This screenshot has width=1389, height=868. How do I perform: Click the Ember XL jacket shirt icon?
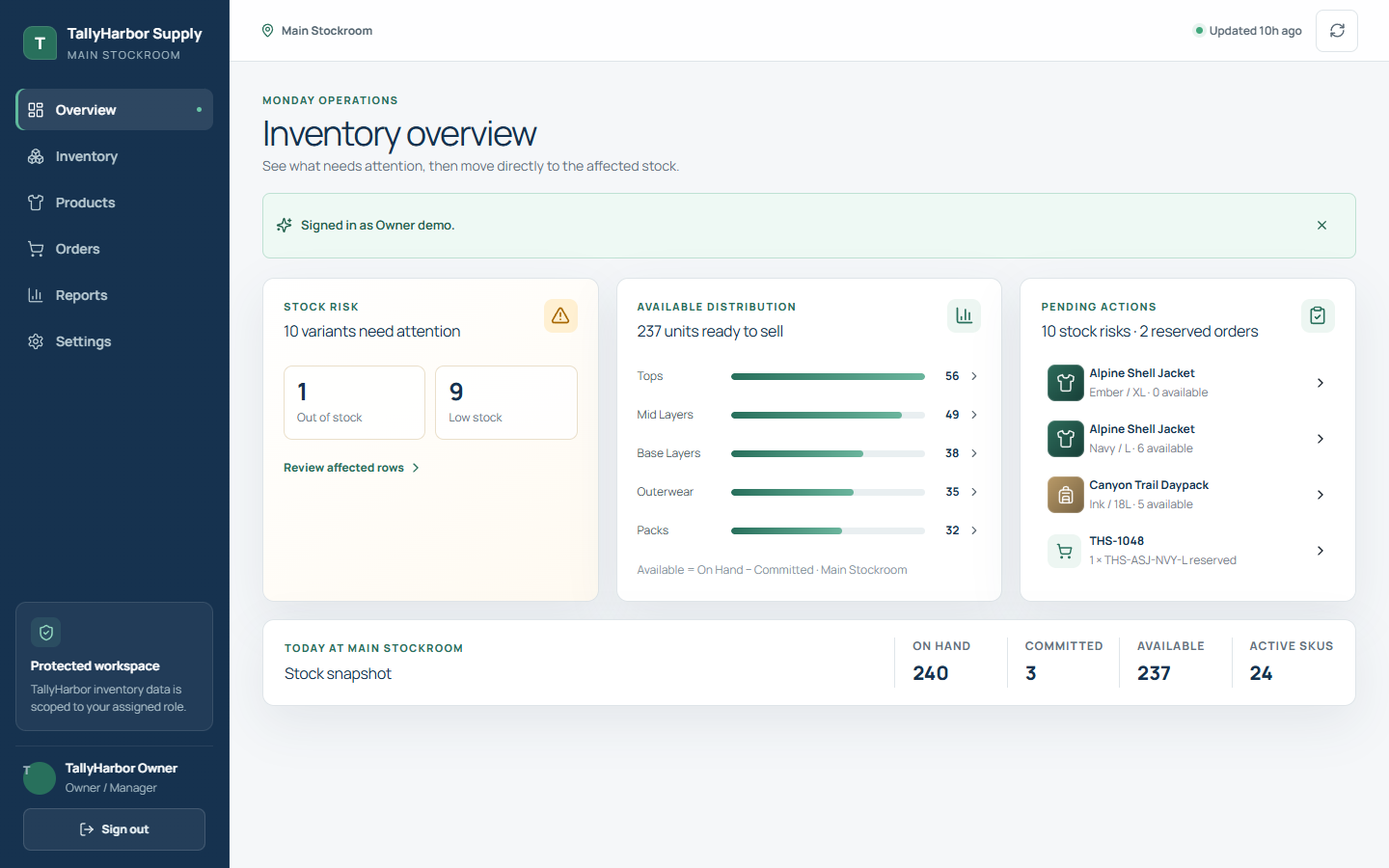tap(1065, 383)
